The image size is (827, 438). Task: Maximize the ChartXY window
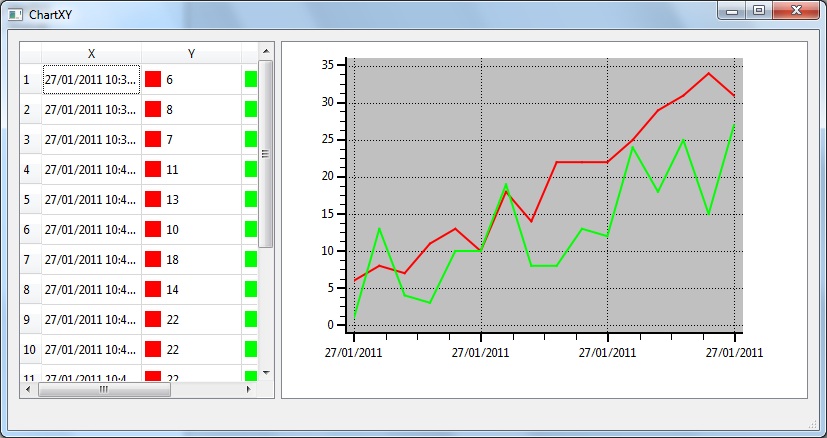759,10
